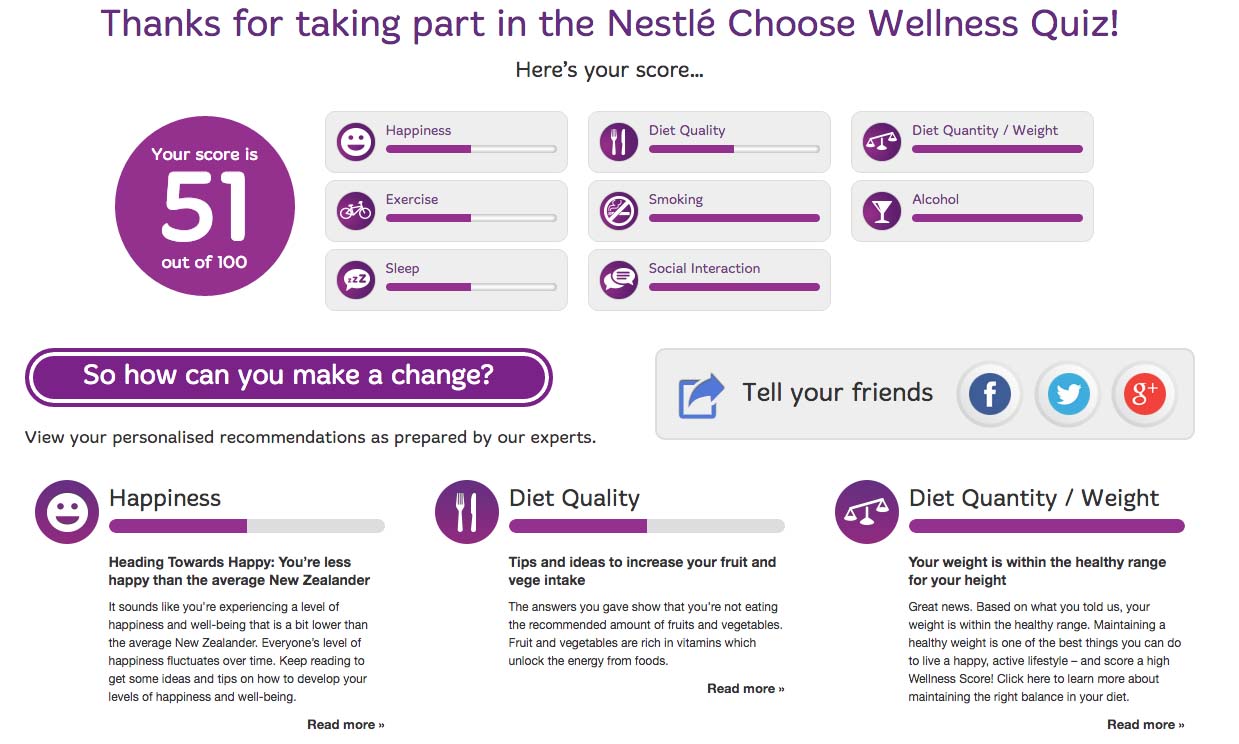
Task: Share your score using the Twitter icon
Action: tap(1067, 394)
